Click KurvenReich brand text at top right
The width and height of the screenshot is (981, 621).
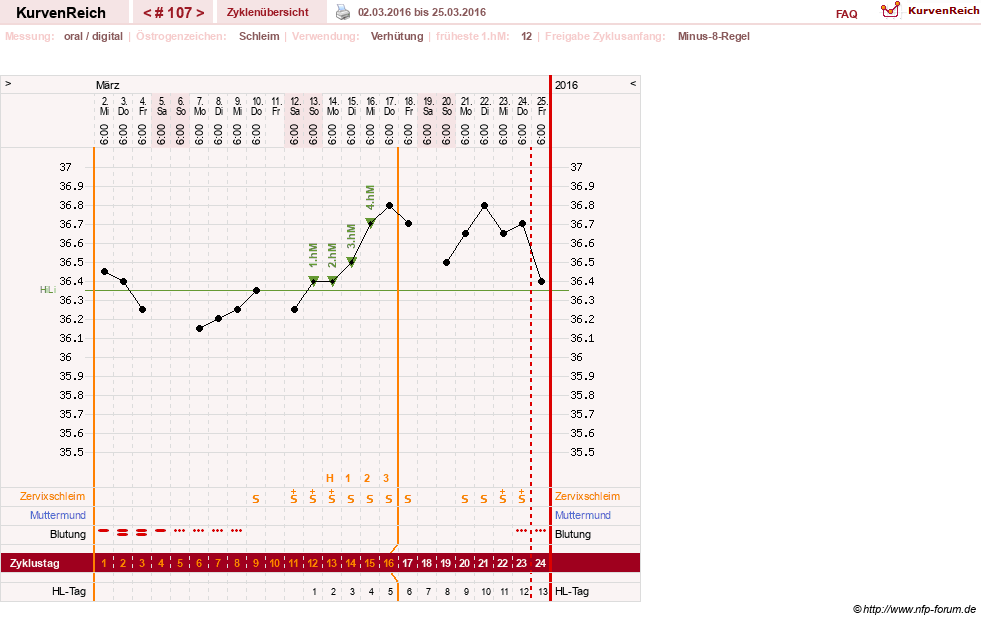pyautogui.click(x=942, y=11)
